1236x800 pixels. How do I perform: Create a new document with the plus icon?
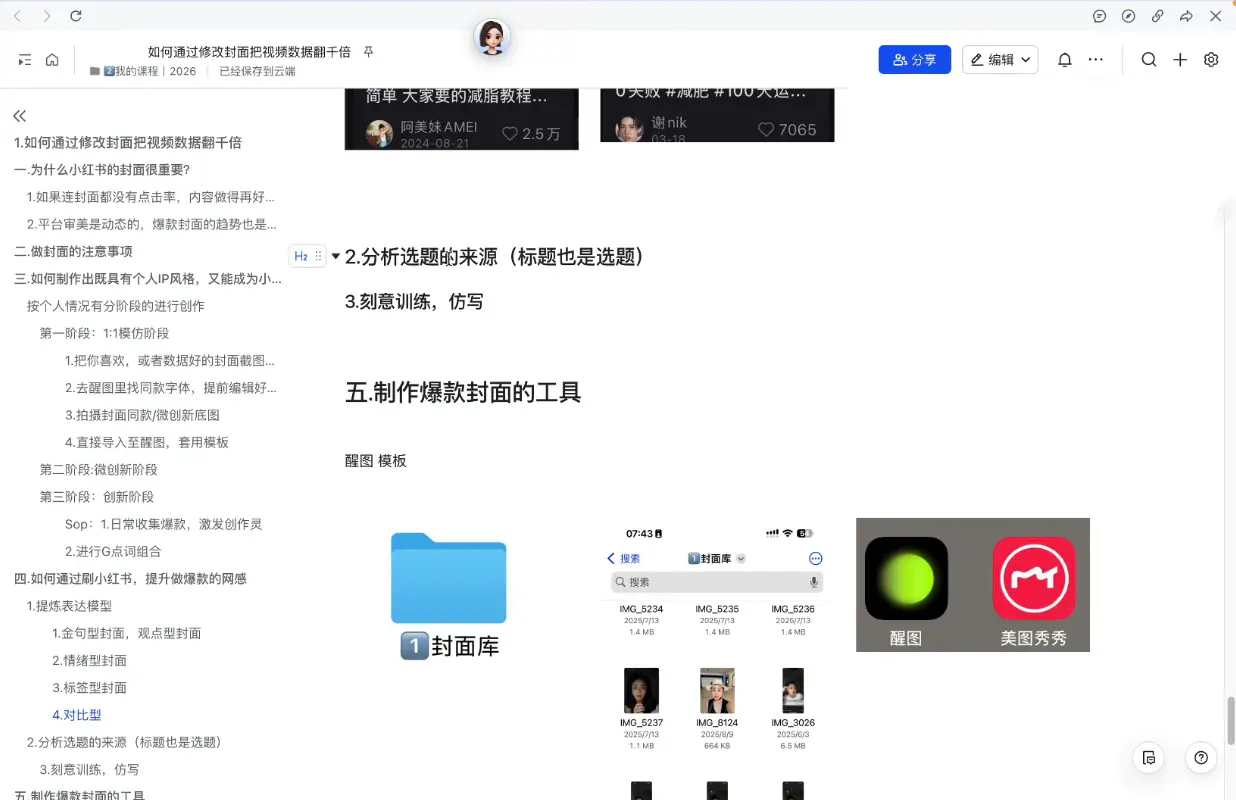(x=1180, y=60)
